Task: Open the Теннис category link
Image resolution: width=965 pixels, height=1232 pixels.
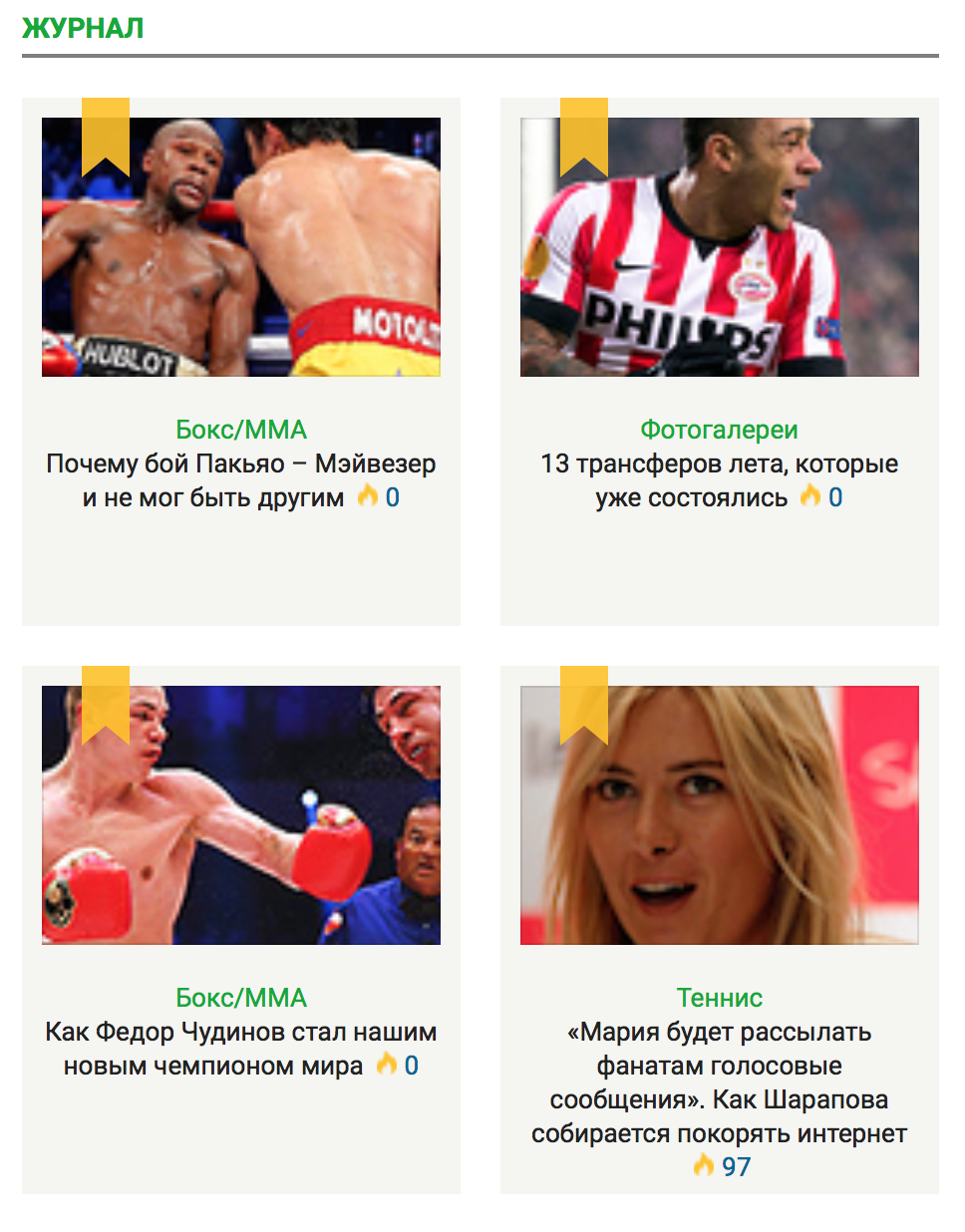Action: 720,998
